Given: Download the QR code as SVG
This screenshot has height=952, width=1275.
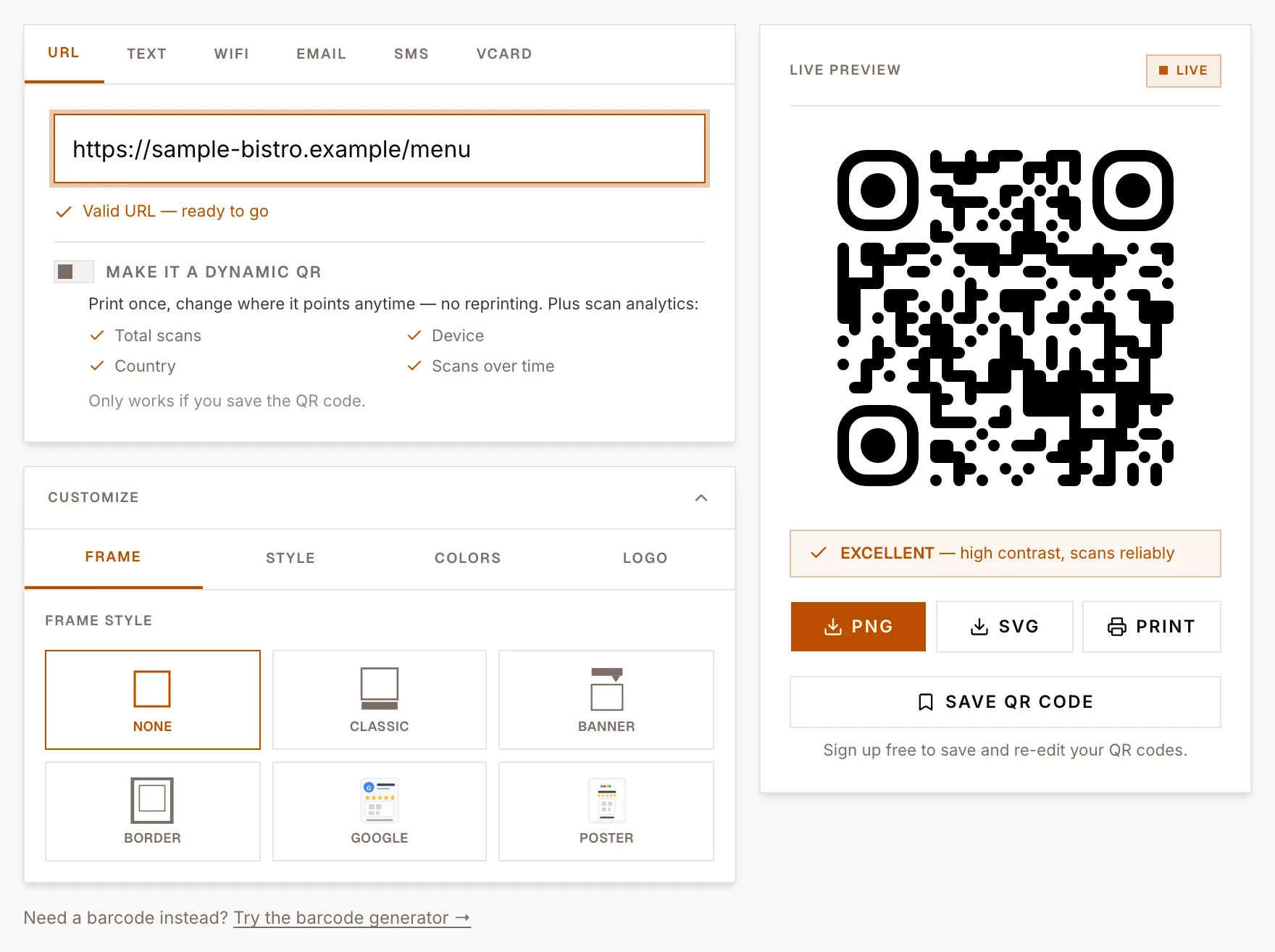Looking at the screenshot, I should click(x=1005, y=627).
